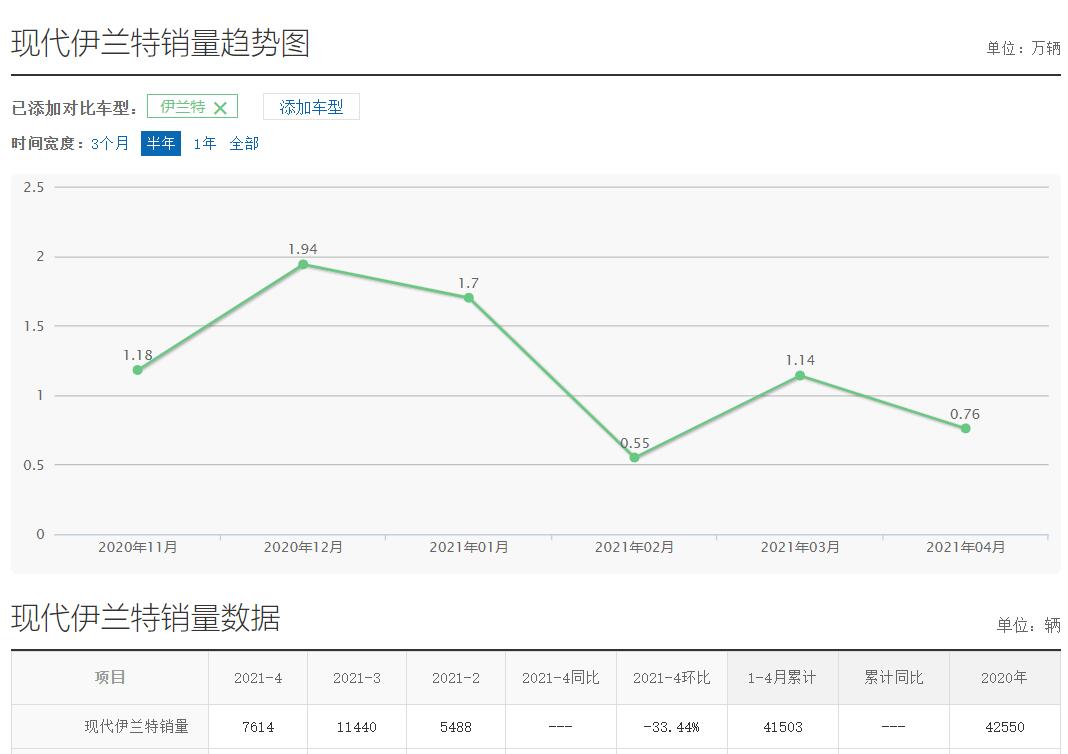Click the 2021-2 column header
Viewport: 1068px width, 754px height.
pyautogui.click(x=456, y=678)
